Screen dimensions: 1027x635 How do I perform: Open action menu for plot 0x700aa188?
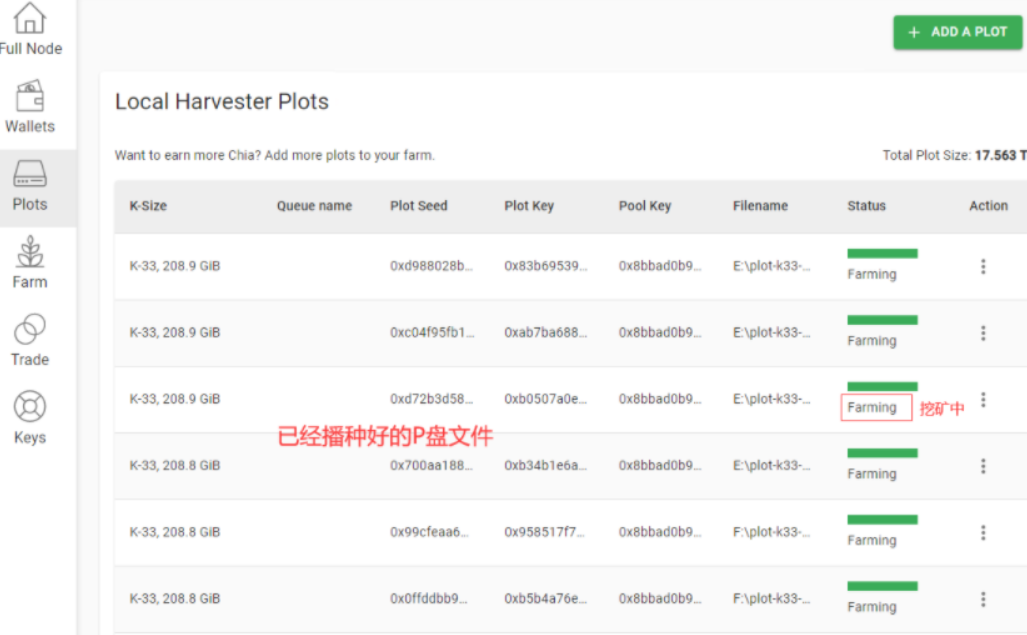click(x=983, y=466)
